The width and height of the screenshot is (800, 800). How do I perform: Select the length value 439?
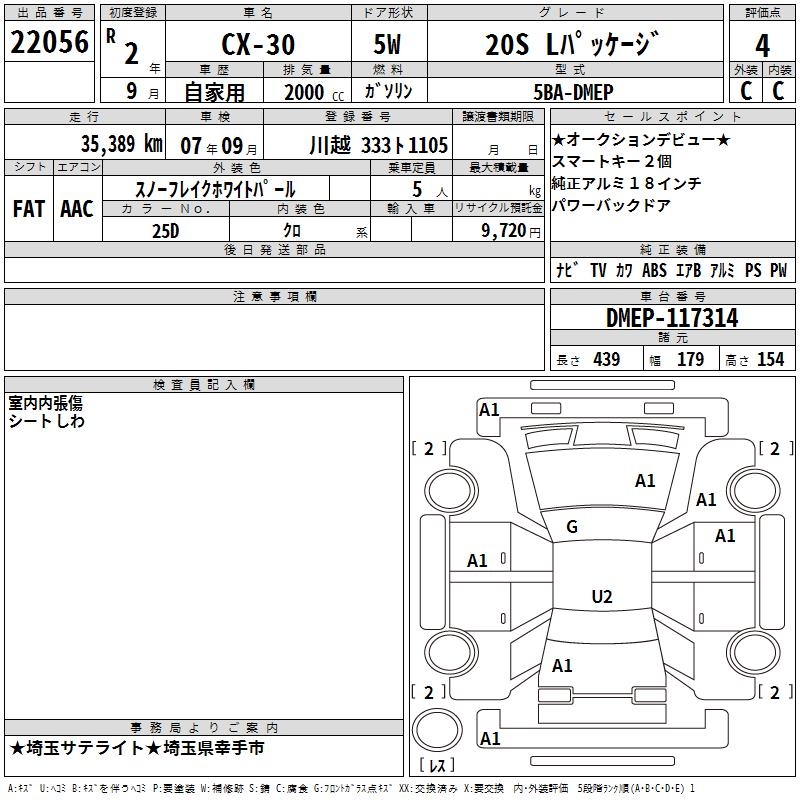(x=607, y=359)
